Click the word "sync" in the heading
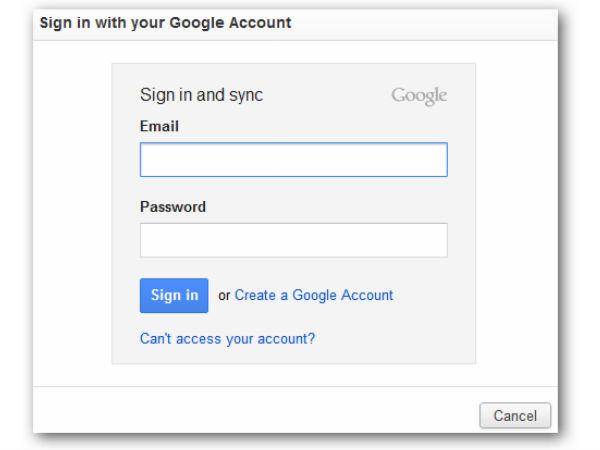 [246, 96]
